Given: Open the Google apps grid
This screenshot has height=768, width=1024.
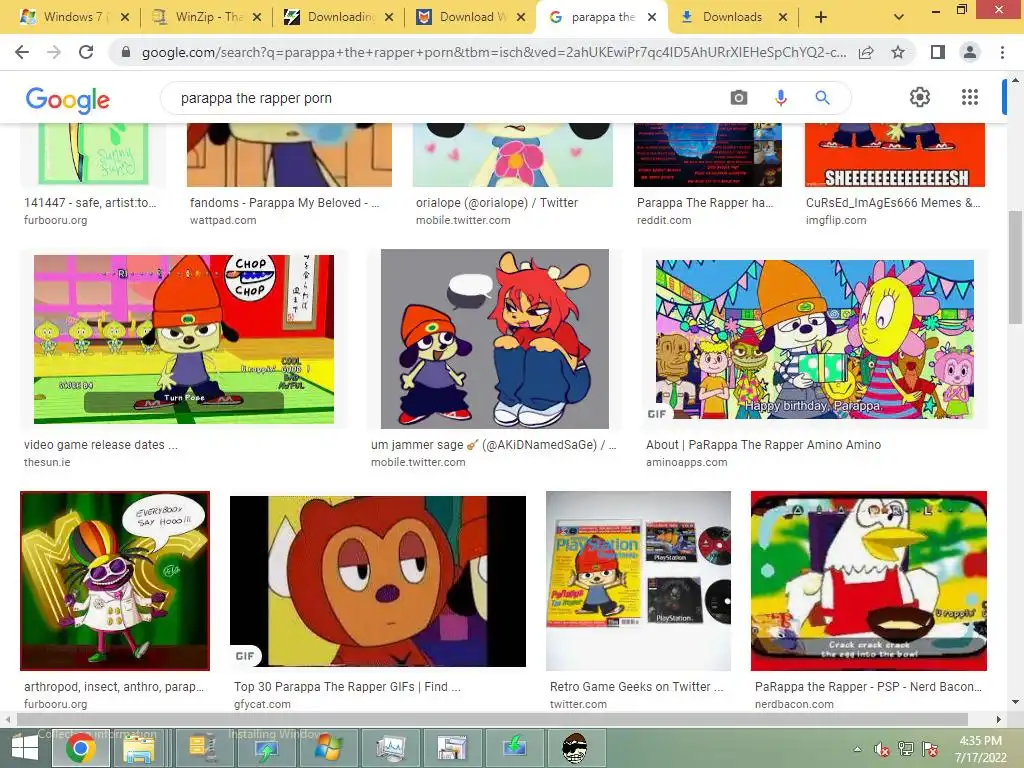Looking at the screenshot, I should pos(970,97).
